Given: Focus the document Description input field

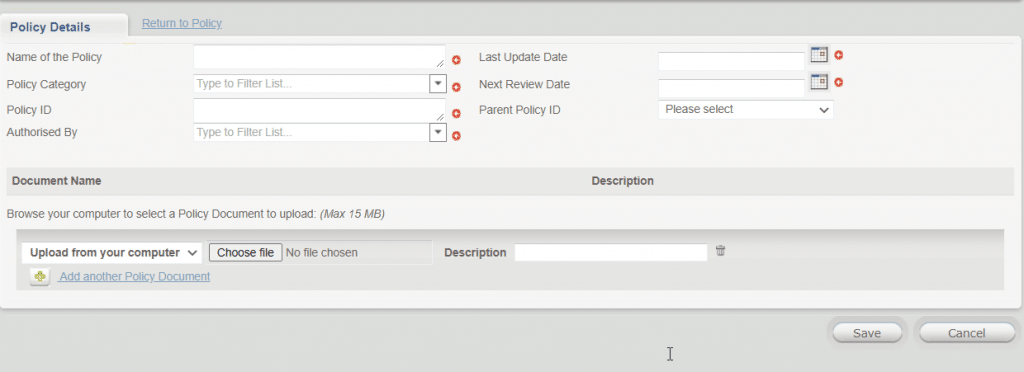Looking at the screenshot, I should tap(611, 253).
